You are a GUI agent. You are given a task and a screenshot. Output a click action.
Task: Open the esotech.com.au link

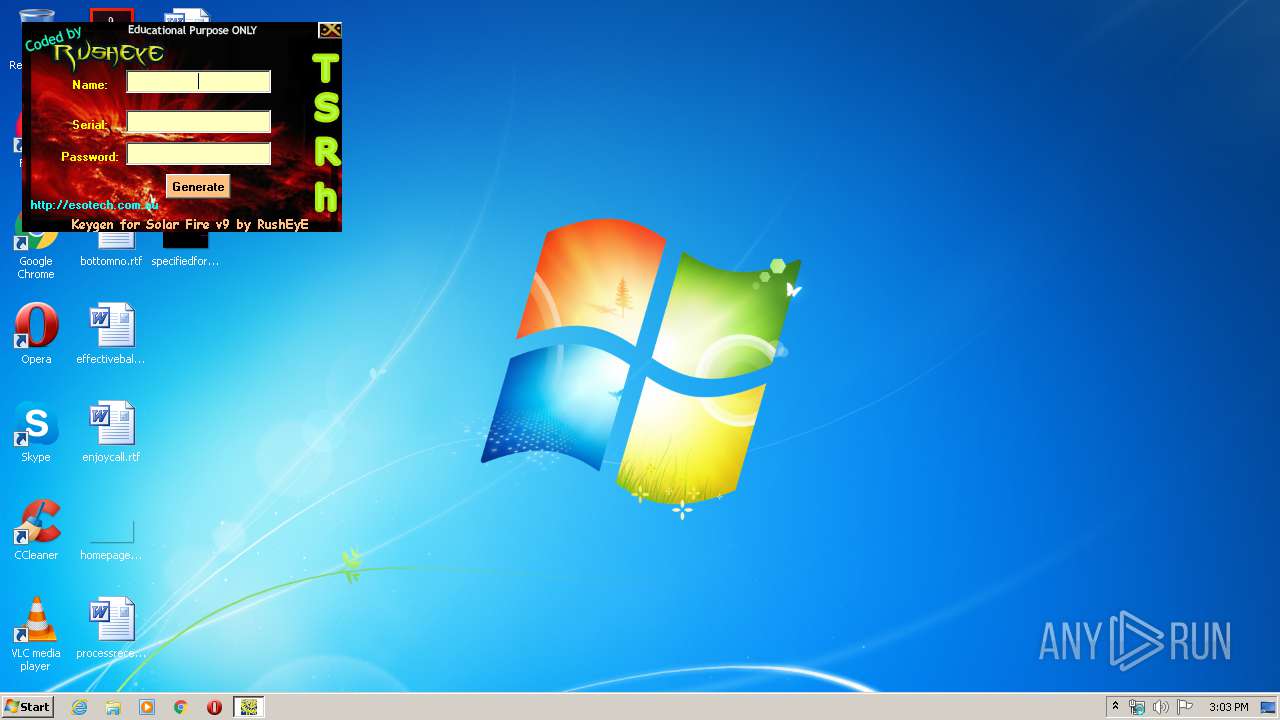pyautogui.click(x=94, y=205)
